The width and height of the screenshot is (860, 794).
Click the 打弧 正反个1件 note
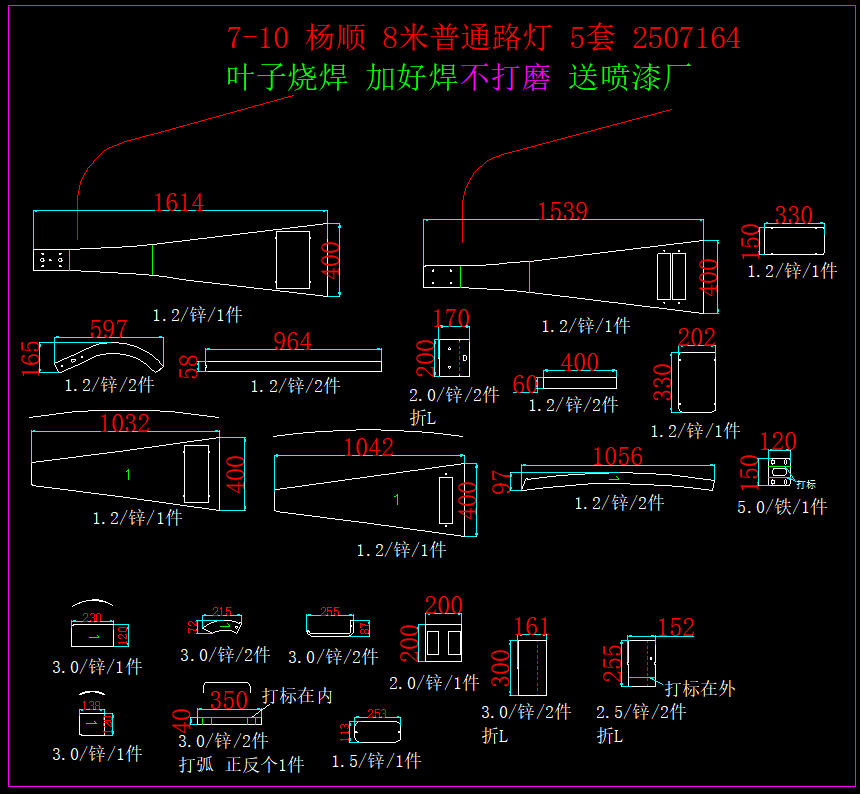pos(241,765)
